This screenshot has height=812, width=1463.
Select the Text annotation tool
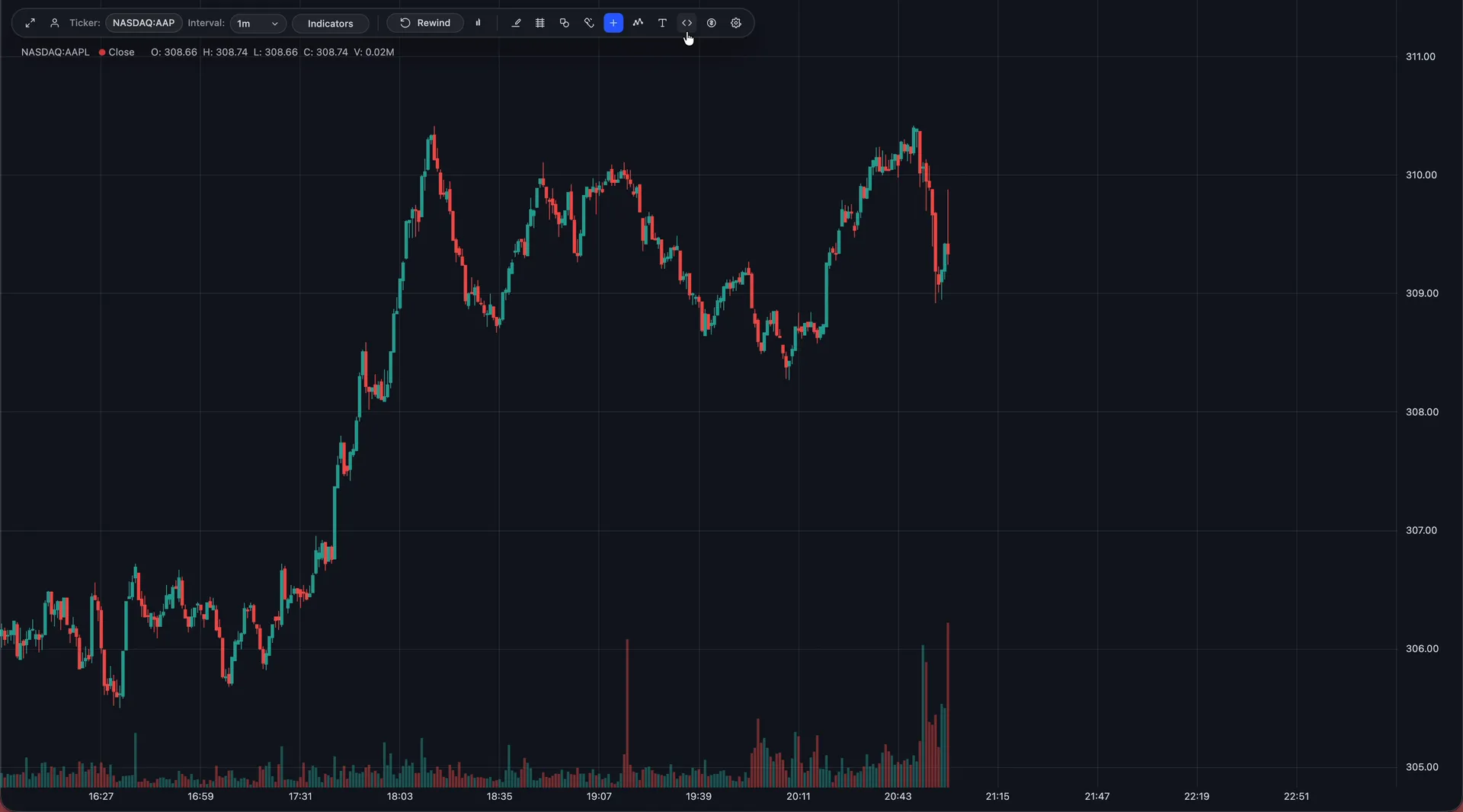[662, 23]
